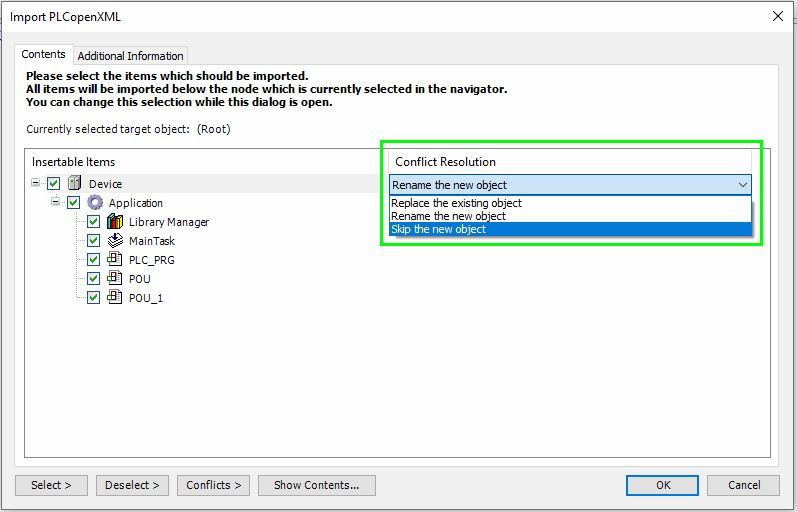
Task: Choose Rename the new object in list
Action: [570, 216]
